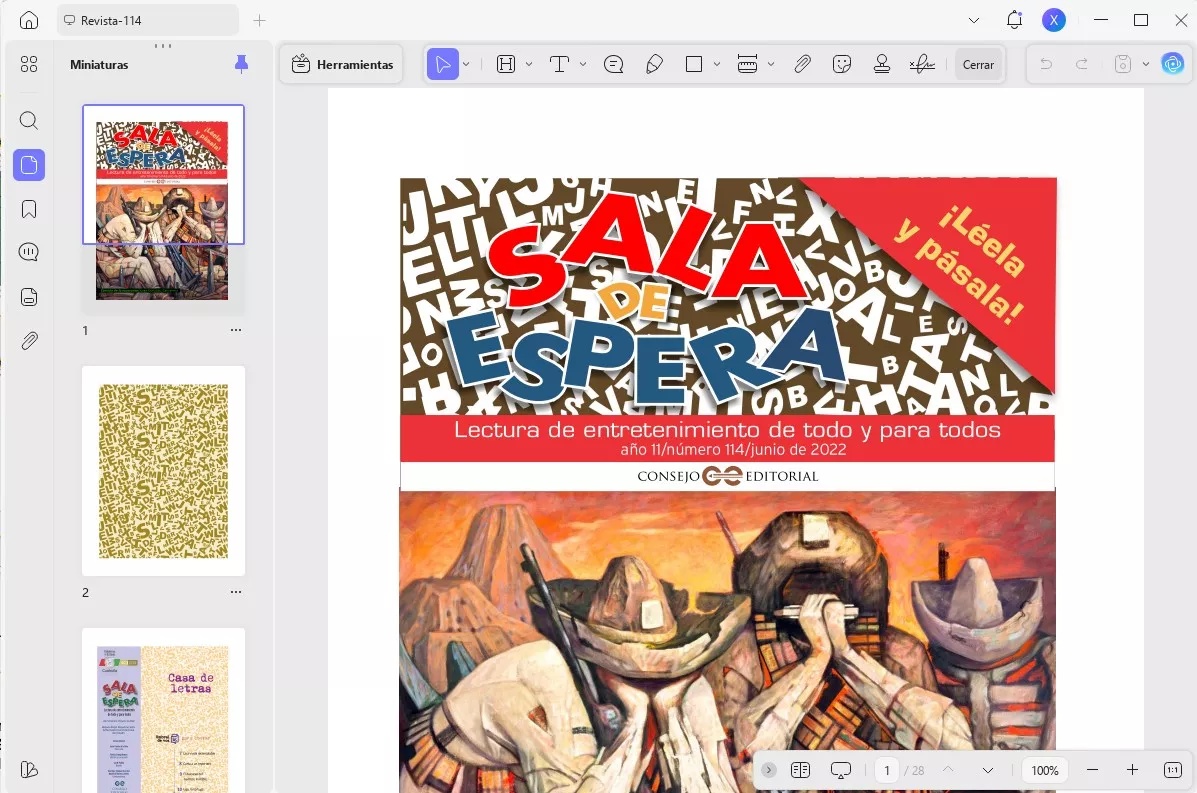This screenshot has height=793, width=1197.
Task: Pin the Miniaturas panel
Action: [241, 65]
